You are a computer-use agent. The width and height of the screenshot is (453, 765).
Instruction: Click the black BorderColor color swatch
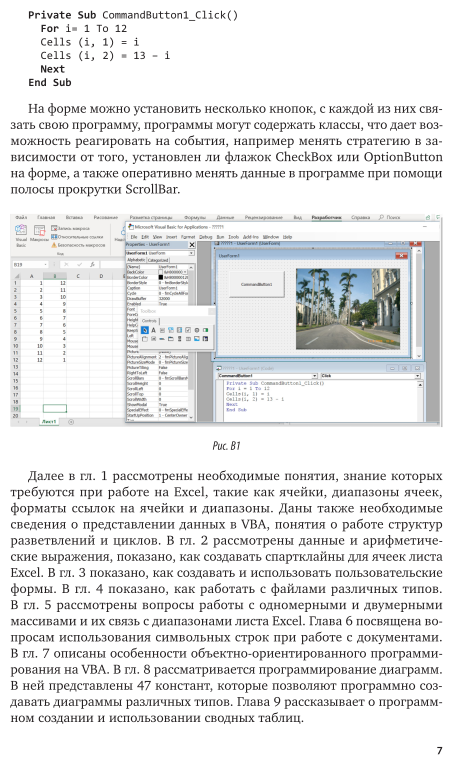[161, 277]
